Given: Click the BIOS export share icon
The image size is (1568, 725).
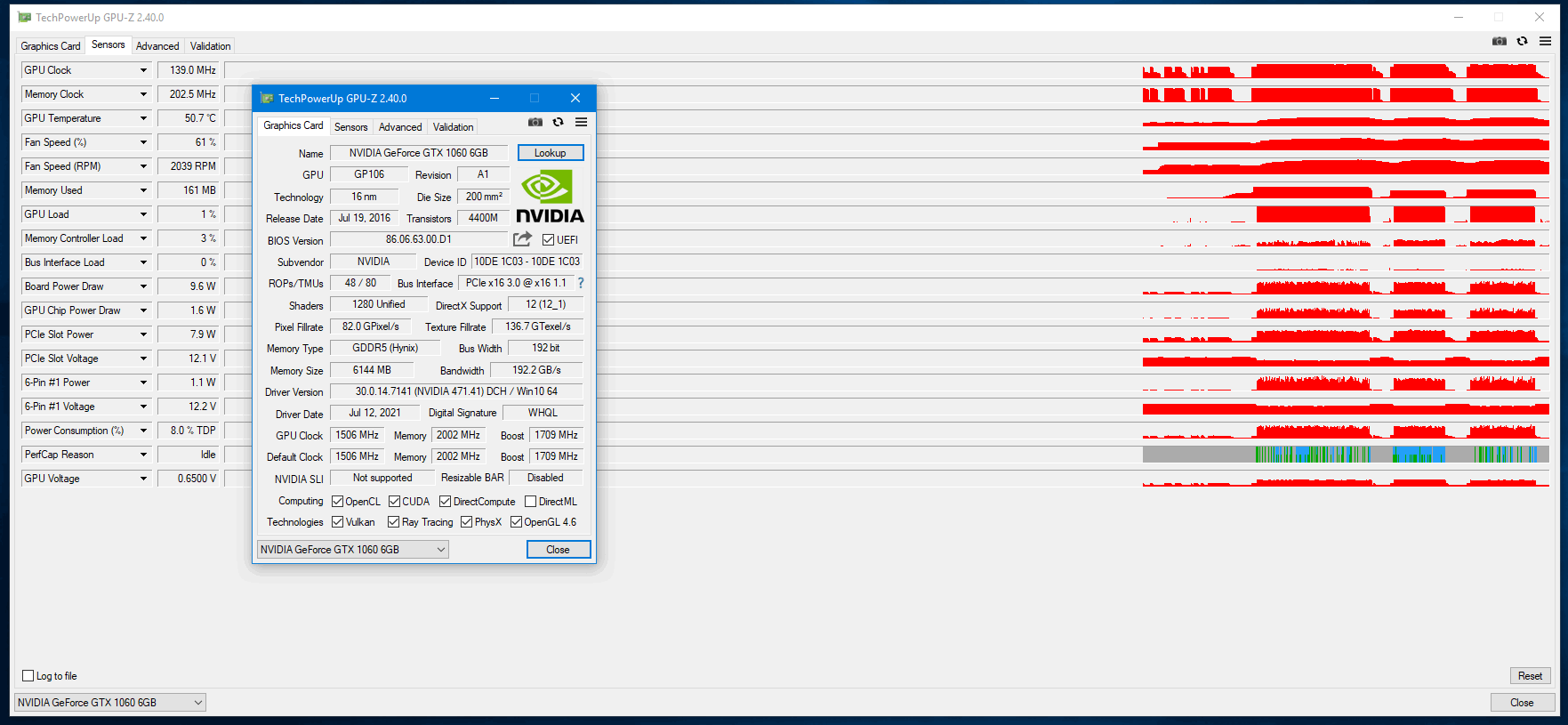Looking at the screenshot, I should coord(522,239).
